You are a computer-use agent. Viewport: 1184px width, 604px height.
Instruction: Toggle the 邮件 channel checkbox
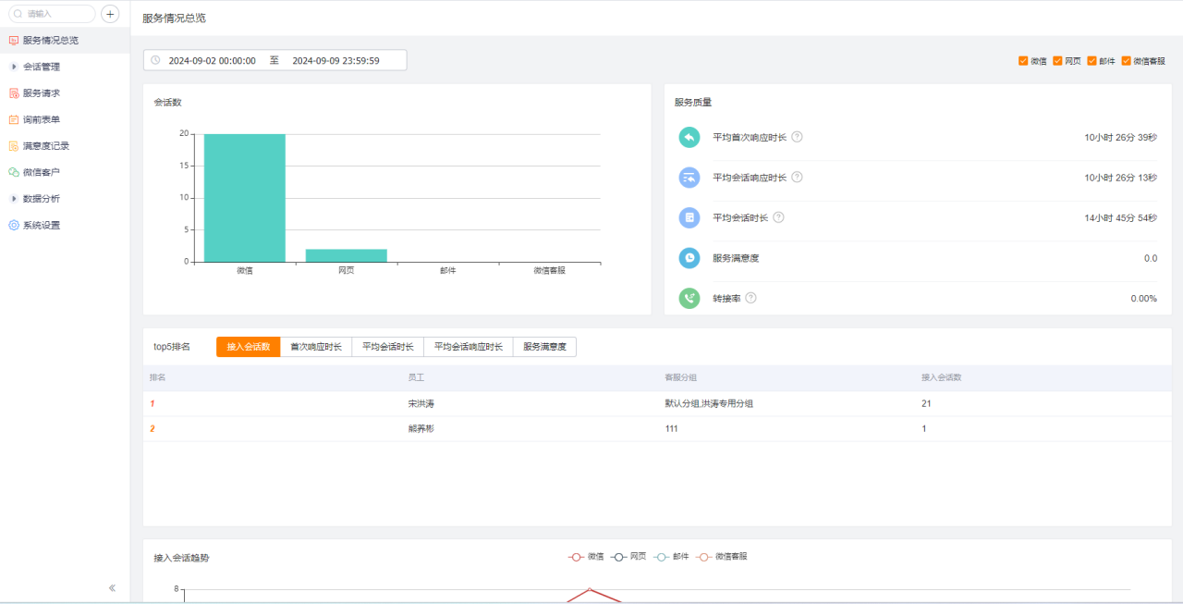pos(1092,61)
